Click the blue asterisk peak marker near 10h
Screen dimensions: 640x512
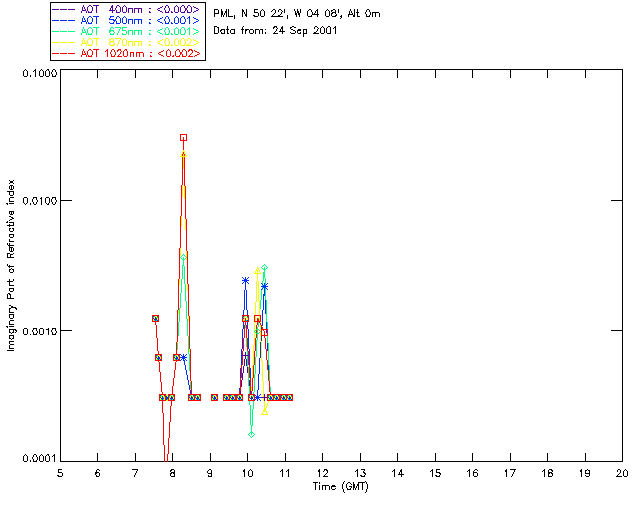coord(245,280)
